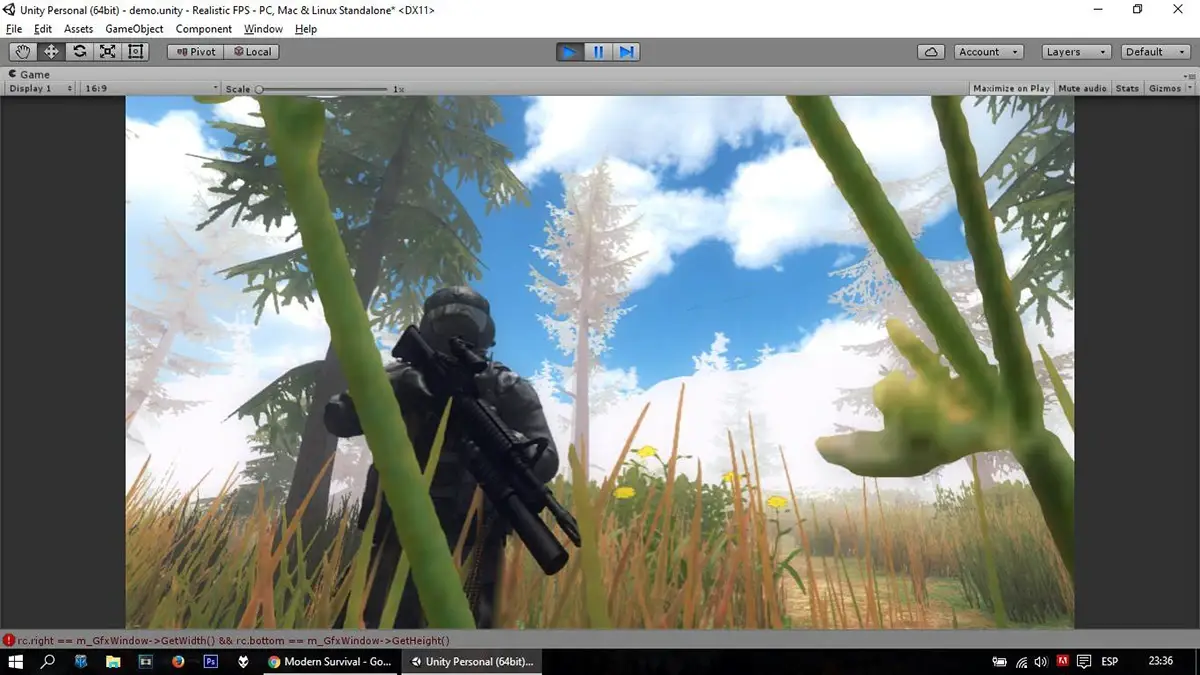This screenshot has width=1200, height=675.
Task: Open the Cloud services button
Action: [931, 52]
